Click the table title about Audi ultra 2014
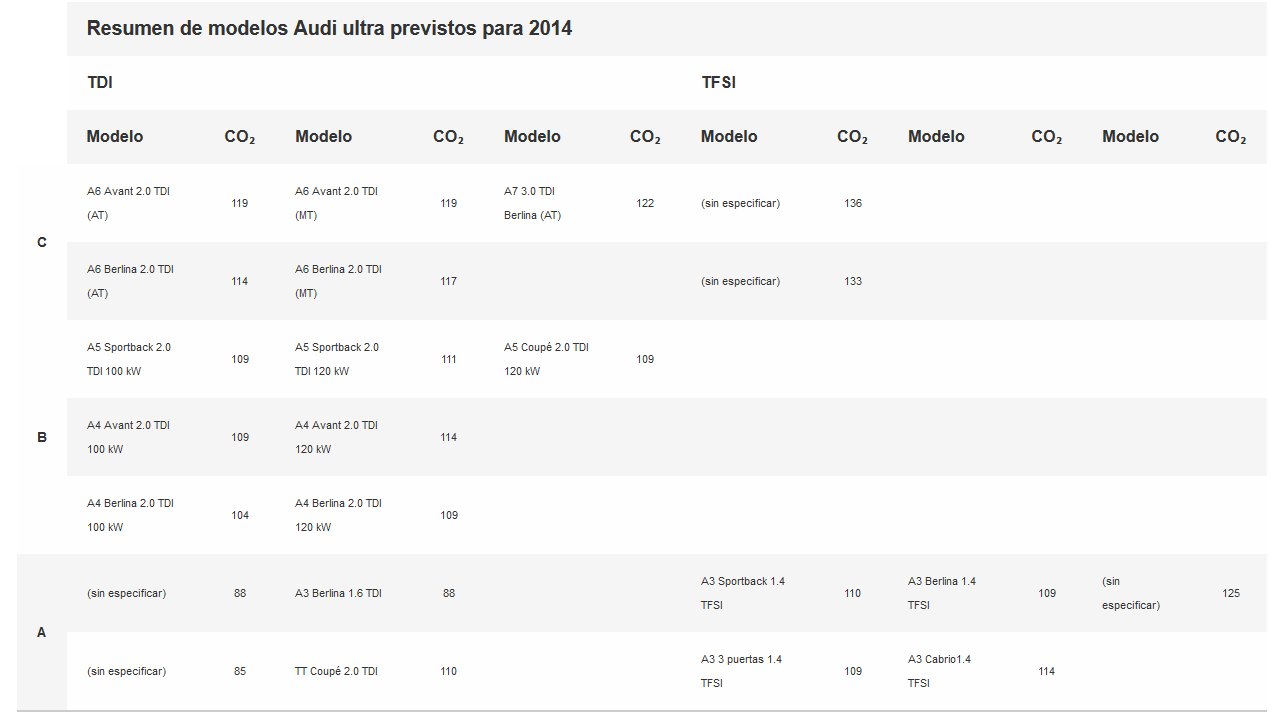Screen dimensions: 1277x716 (329, 28)
